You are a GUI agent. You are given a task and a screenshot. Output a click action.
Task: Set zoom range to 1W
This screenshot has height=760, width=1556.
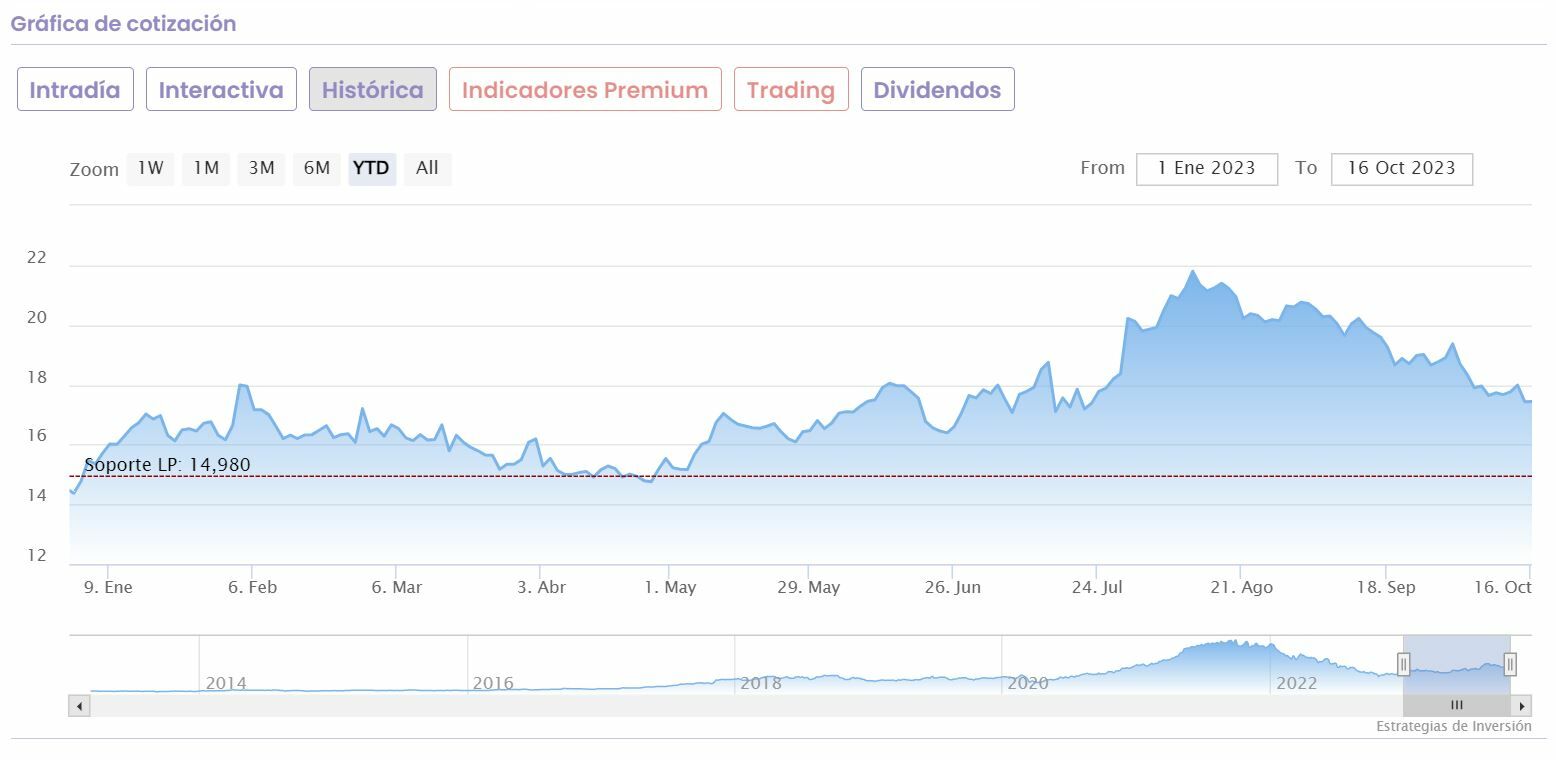[x=150, y=169]
